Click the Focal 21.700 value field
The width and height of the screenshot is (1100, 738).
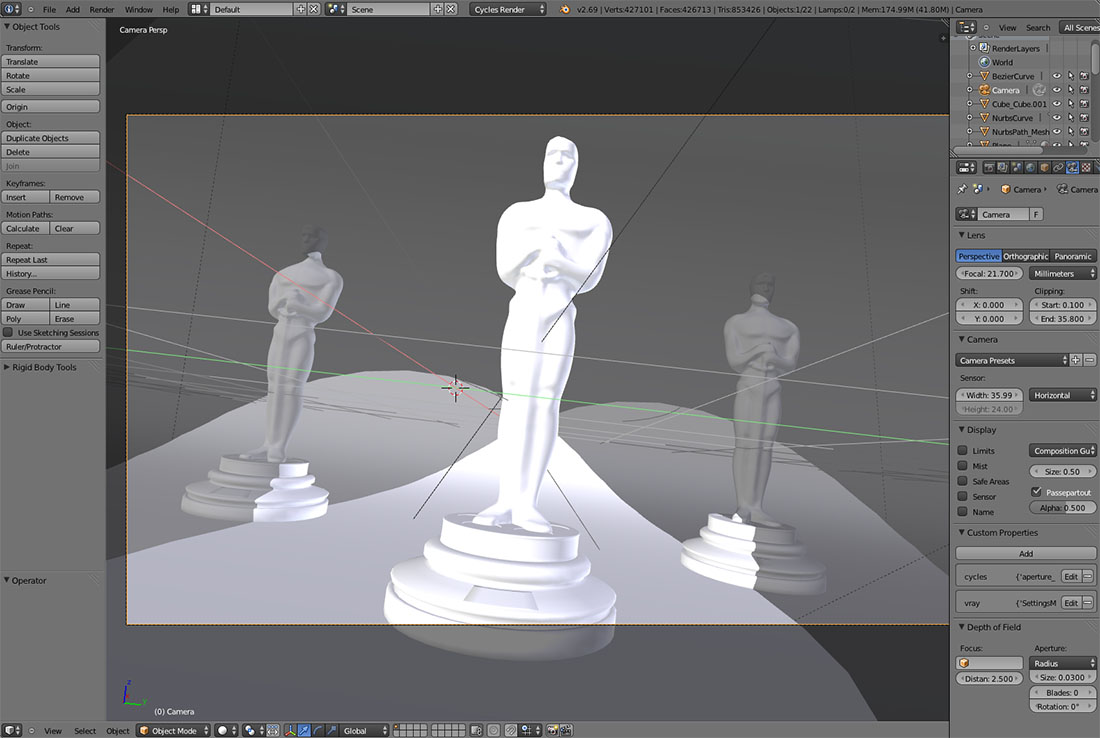[x=988, y=274]
